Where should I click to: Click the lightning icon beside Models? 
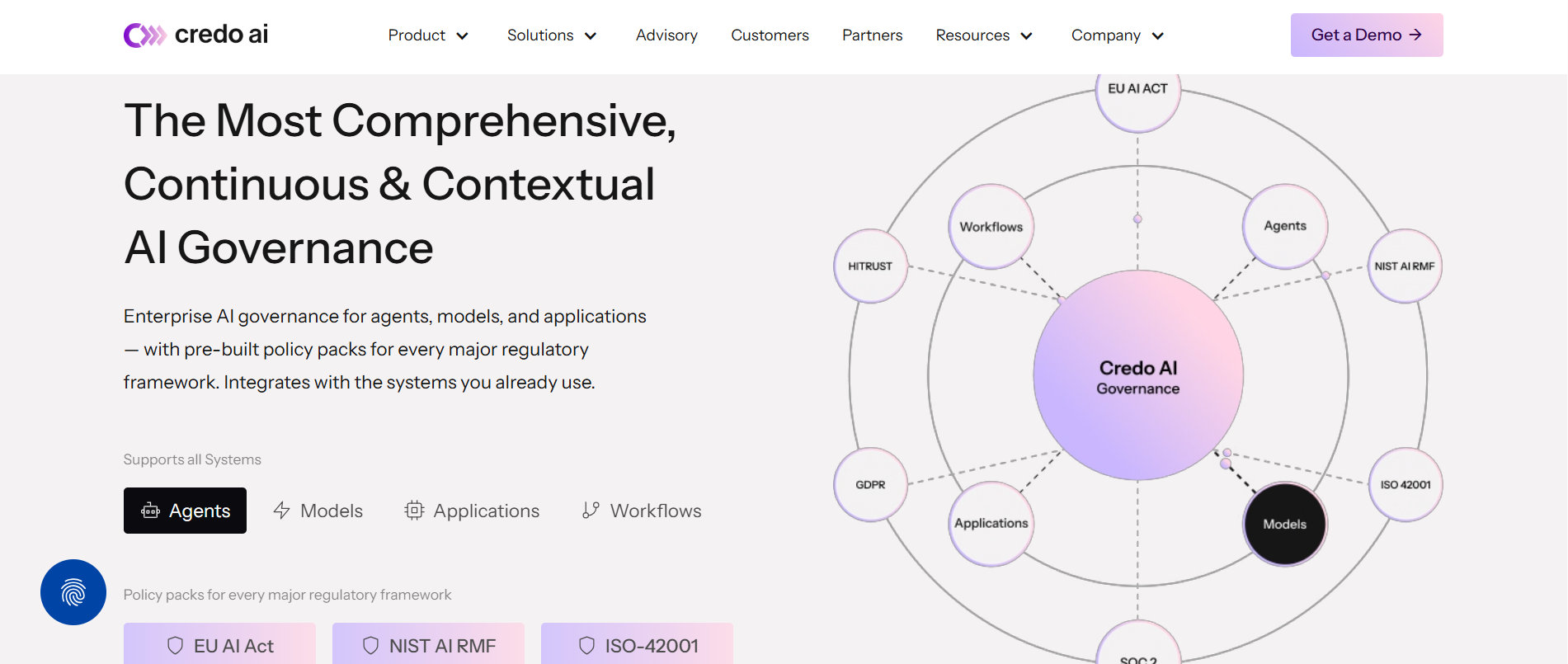(x=281, y=511)
